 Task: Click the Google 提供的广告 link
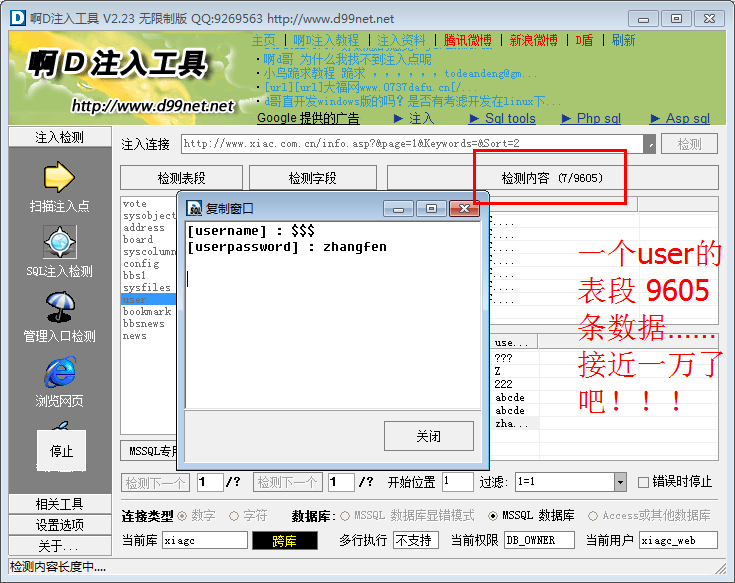pyautogui.click(x=308, y=118)
